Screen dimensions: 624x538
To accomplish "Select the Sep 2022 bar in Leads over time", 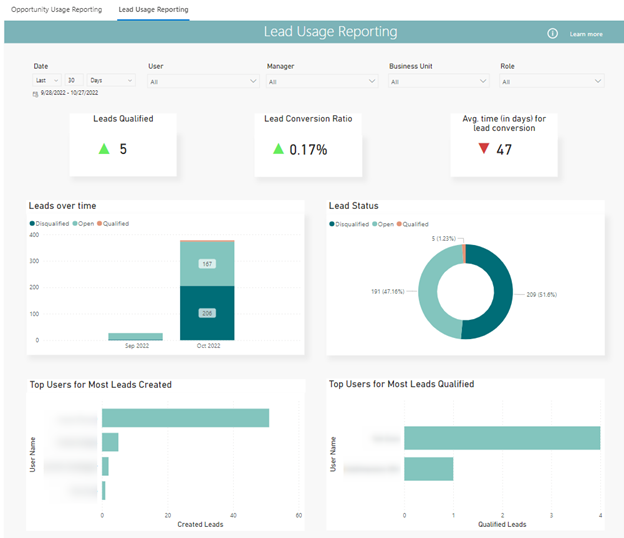I will coord(135,337).
